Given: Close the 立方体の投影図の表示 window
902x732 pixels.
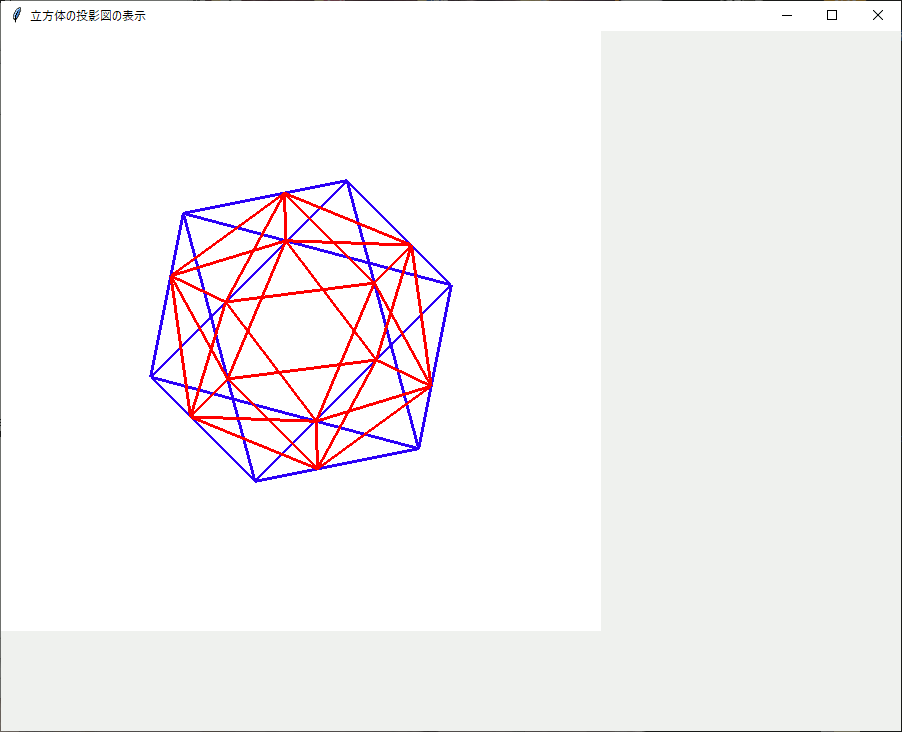Looking at the screenshot, I should [877, 16].
